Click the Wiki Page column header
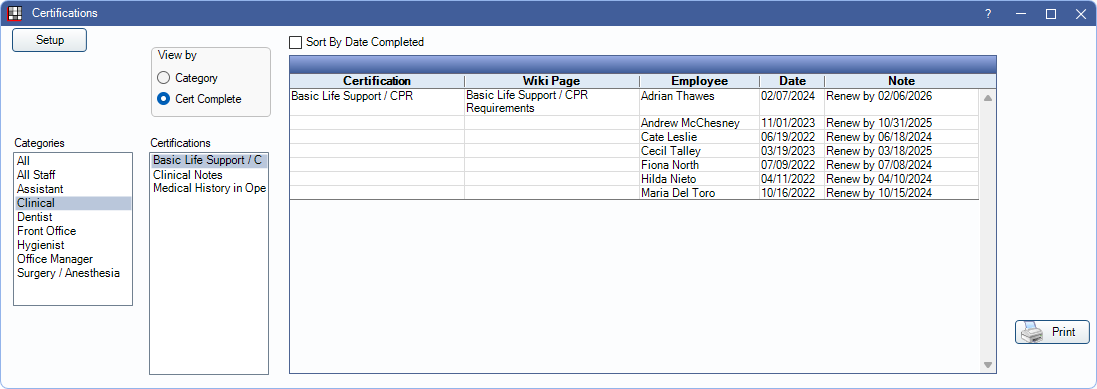 [552, 81]
